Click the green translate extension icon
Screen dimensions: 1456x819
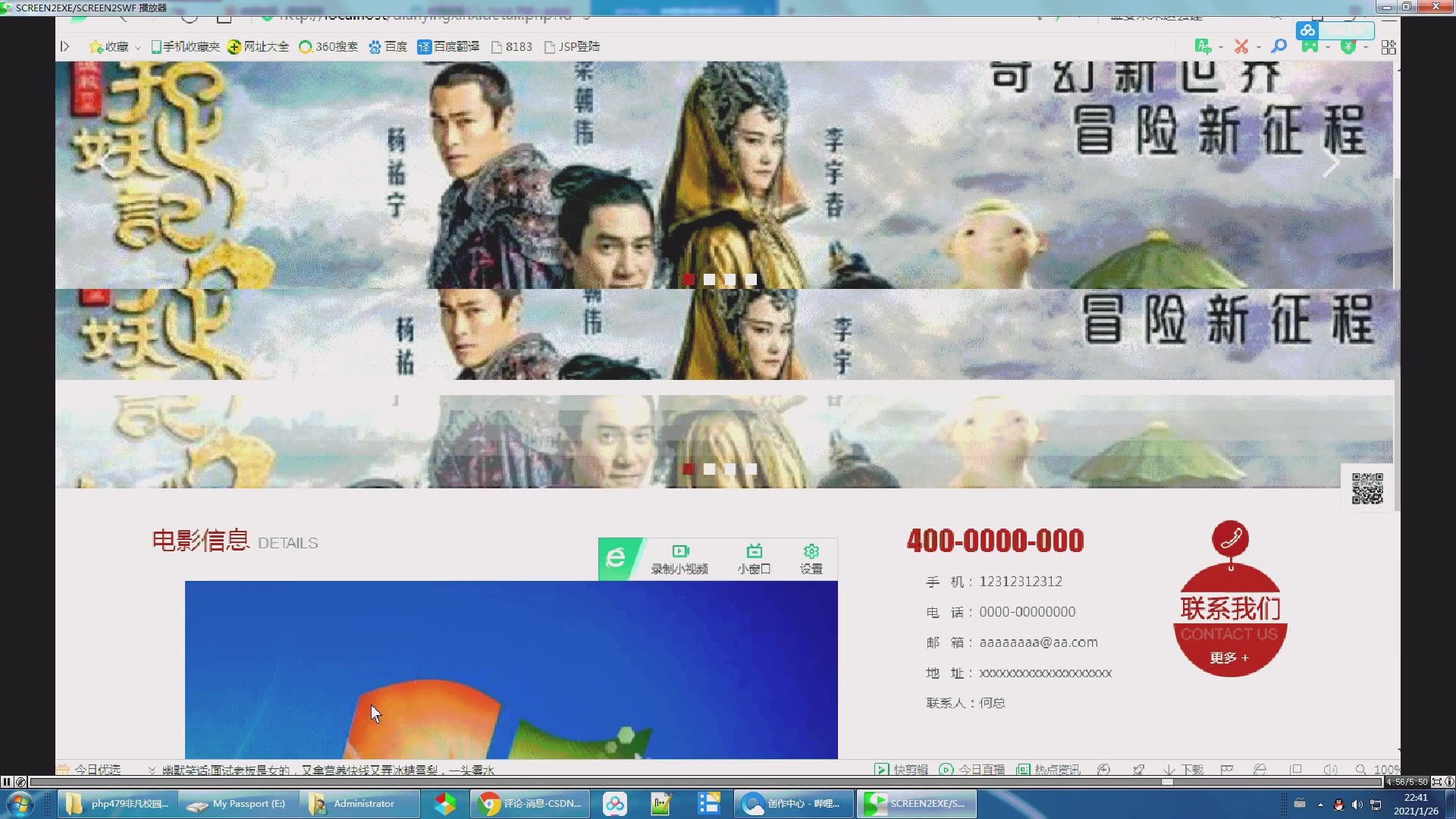pos(1202,47)
